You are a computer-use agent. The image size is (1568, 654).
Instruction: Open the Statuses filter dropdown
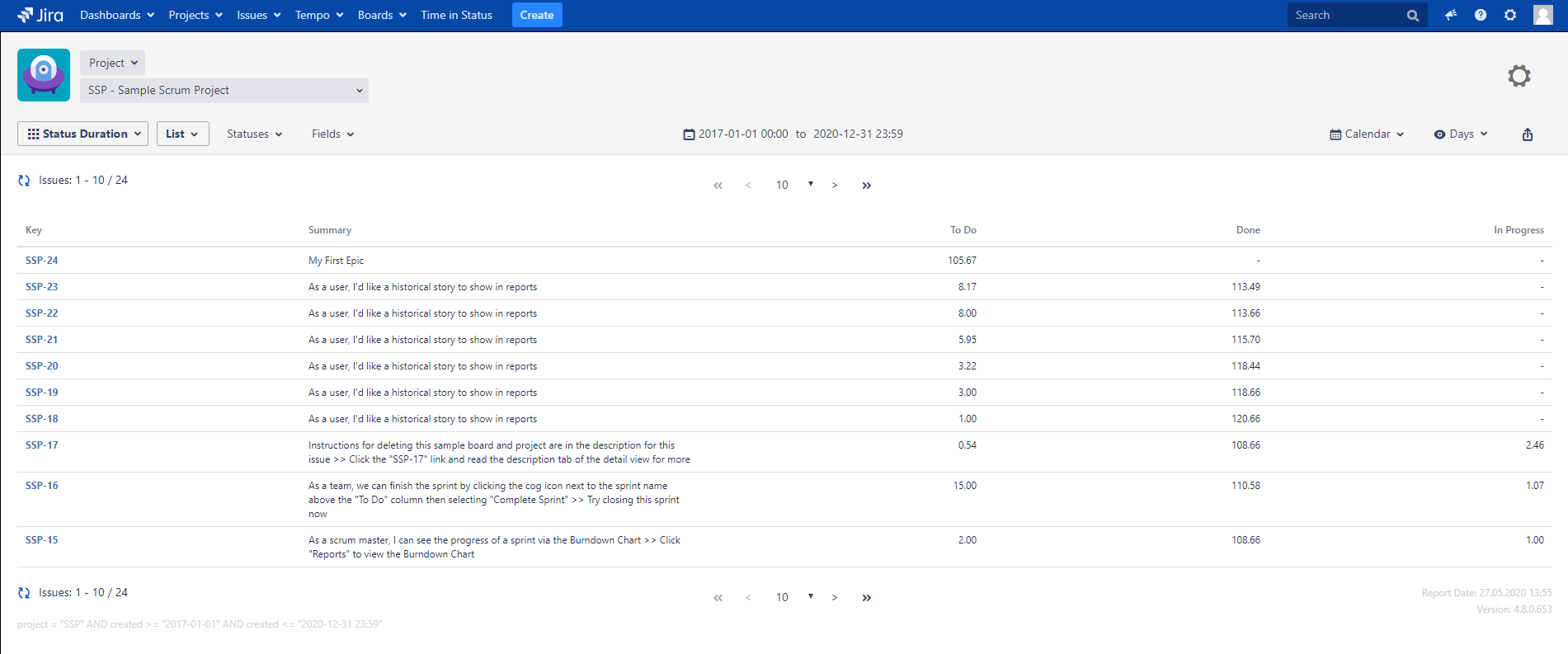click(x=254, y=134)
